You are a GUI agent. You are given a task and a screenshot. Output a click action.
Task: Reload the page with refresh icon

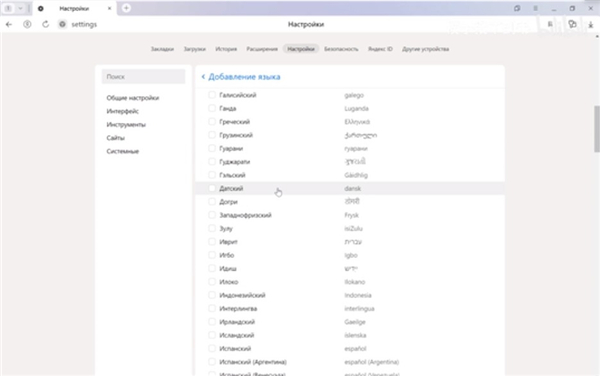pos(46,24)
